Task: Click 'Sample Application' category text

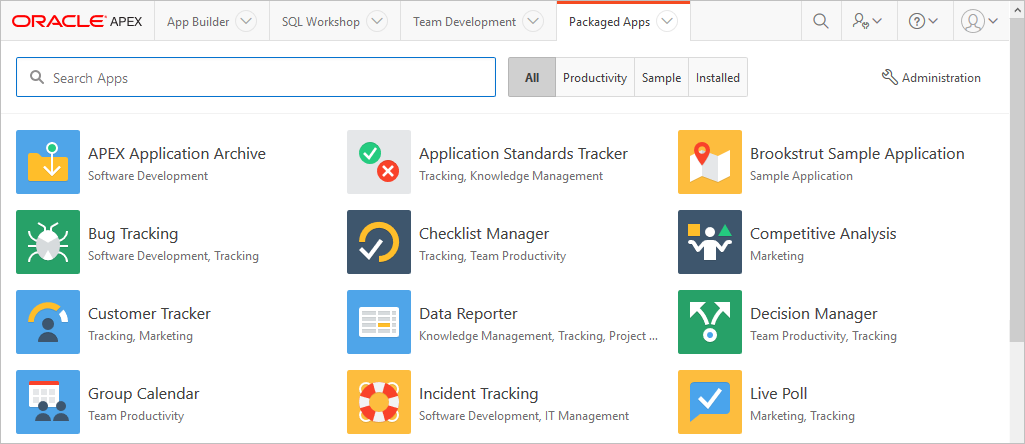Action: [801, 176]
